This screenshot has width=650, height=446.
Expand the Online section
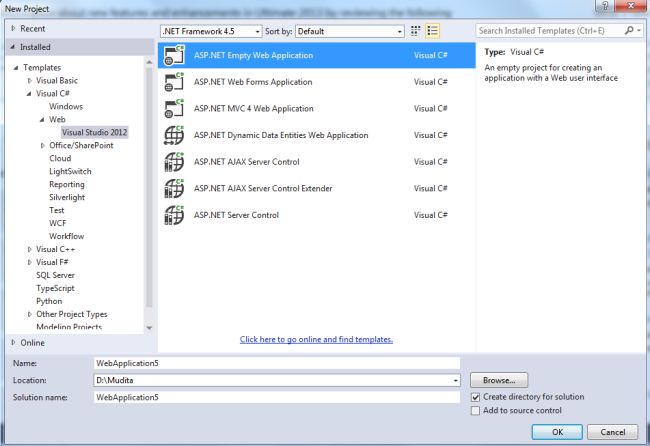tap(13, 342)
